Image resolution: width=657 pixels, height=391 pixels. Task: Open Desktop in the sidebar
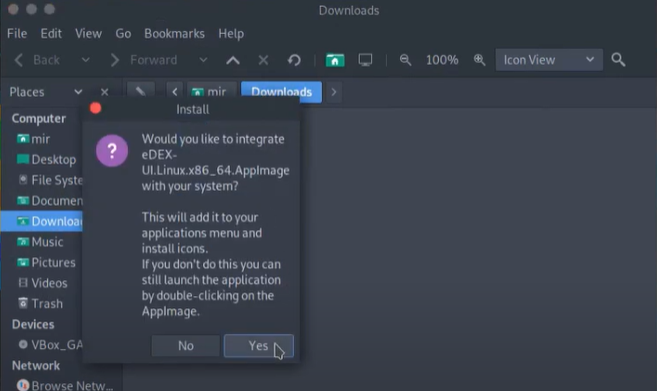[42, 159]
